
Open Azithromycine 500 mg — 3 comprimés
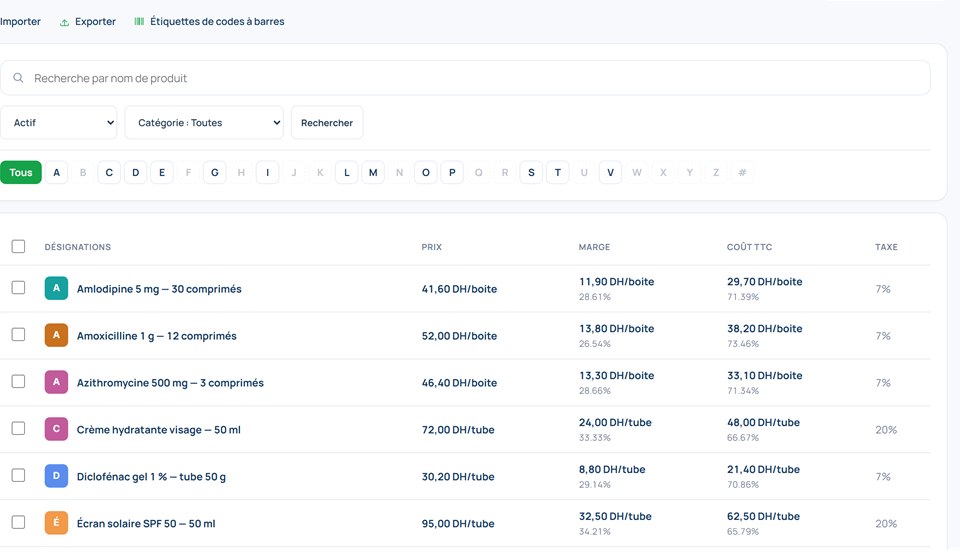pyautogui.click(x=170, y=383)
